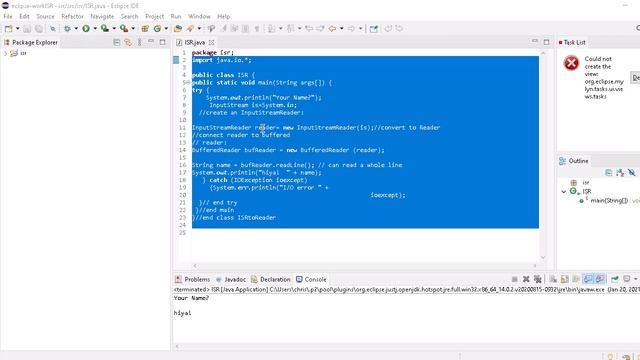Click the editor vertical scrollbar down arrow
640x360 pixels.
543,258
